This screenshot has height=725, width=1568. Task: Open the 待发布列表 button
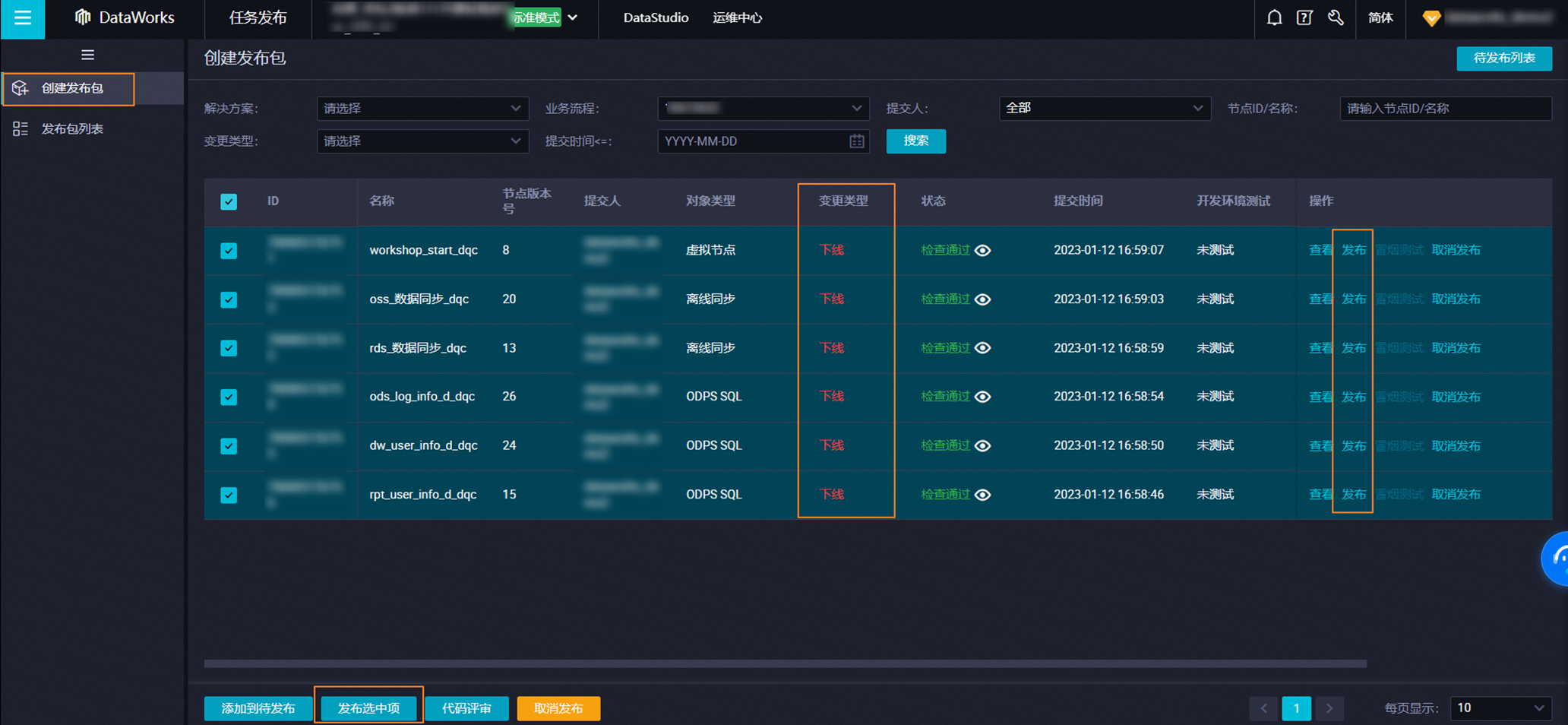1504,59
